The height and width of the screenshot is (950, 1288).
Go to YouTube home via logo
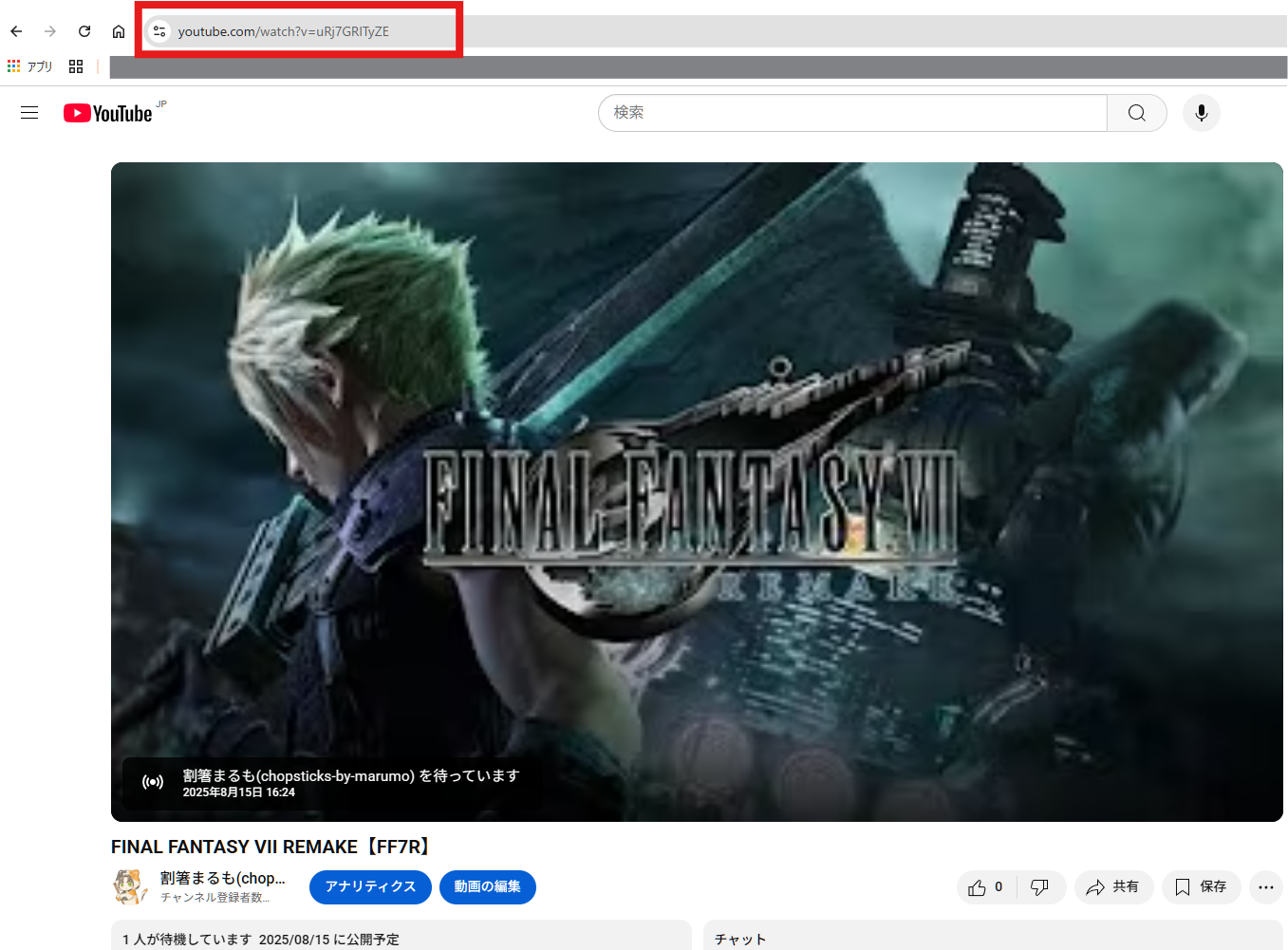coord(108,113)
